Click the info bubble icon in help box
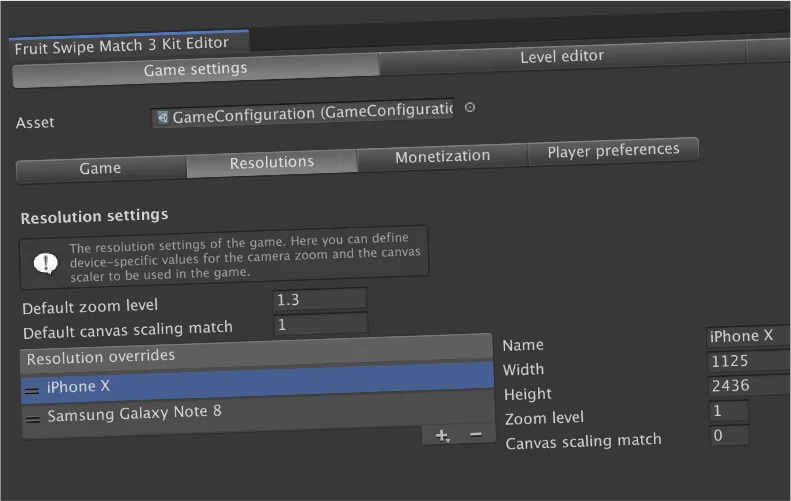 click(46, 263)
